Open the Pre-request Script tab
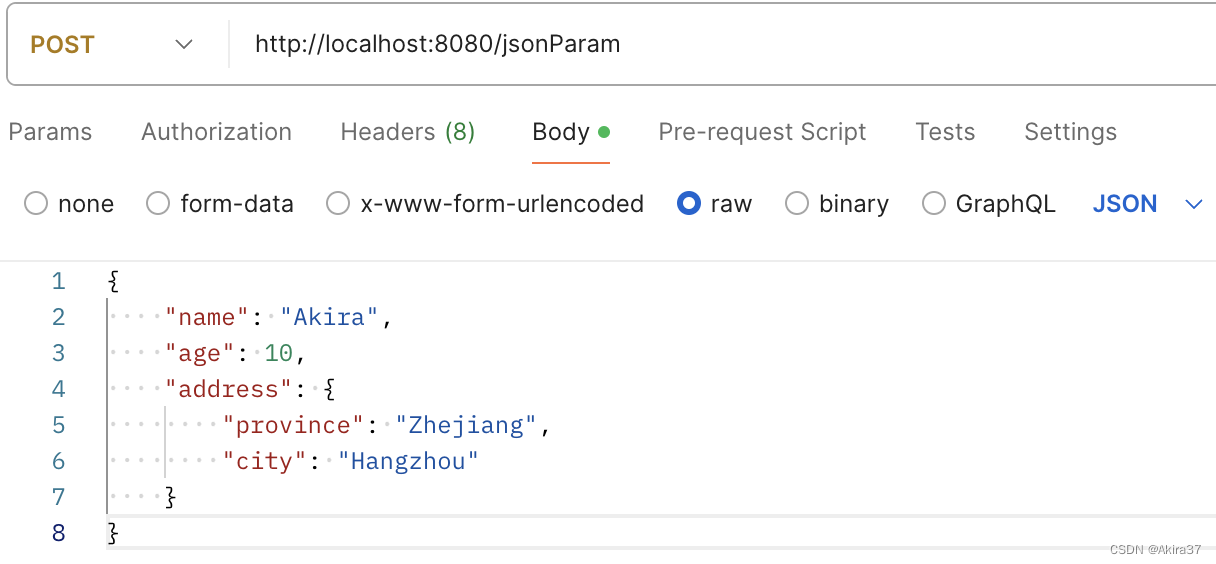 point(762,132)
